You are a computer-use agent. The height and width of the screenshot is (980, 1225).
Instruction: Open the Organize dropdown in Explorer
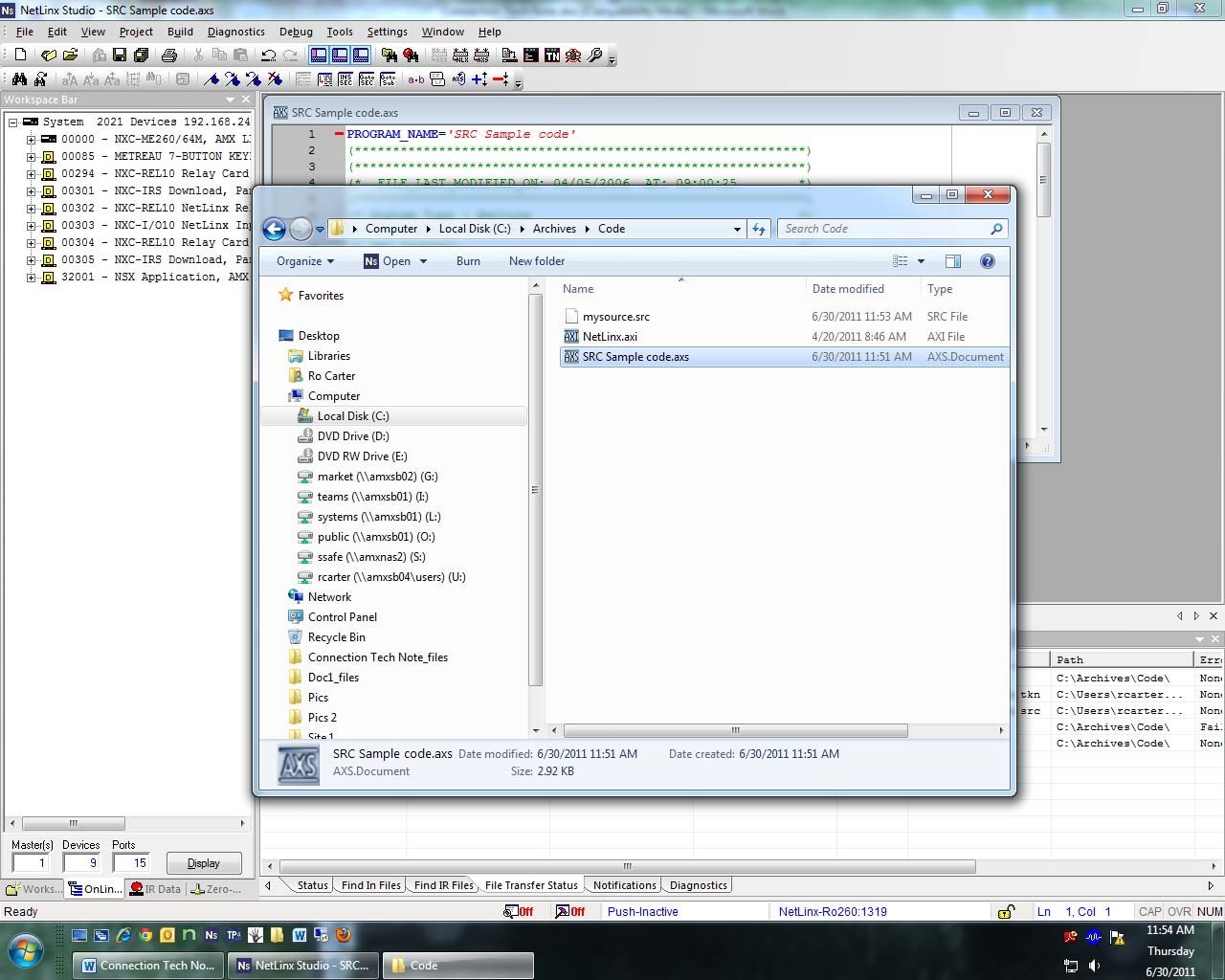coord(305,261)
